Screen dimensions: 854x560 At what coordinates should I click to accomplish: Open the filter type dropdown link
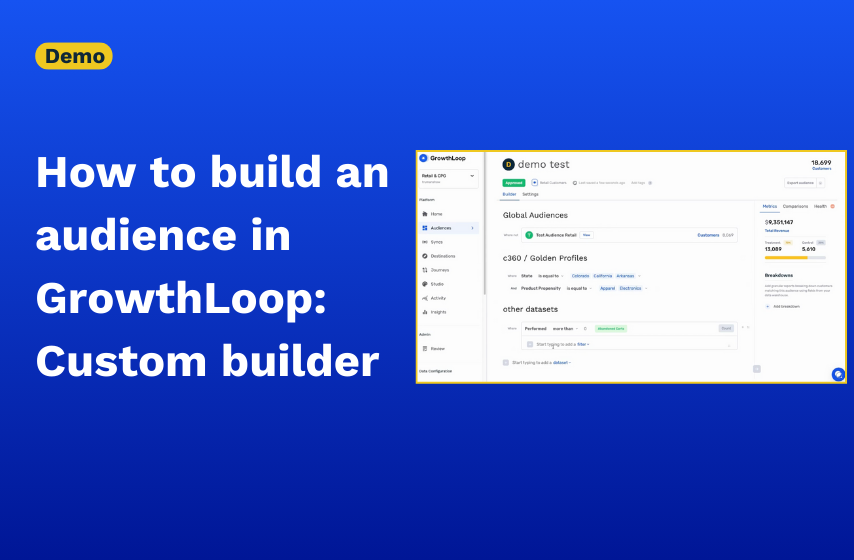(x=583, y=344)
